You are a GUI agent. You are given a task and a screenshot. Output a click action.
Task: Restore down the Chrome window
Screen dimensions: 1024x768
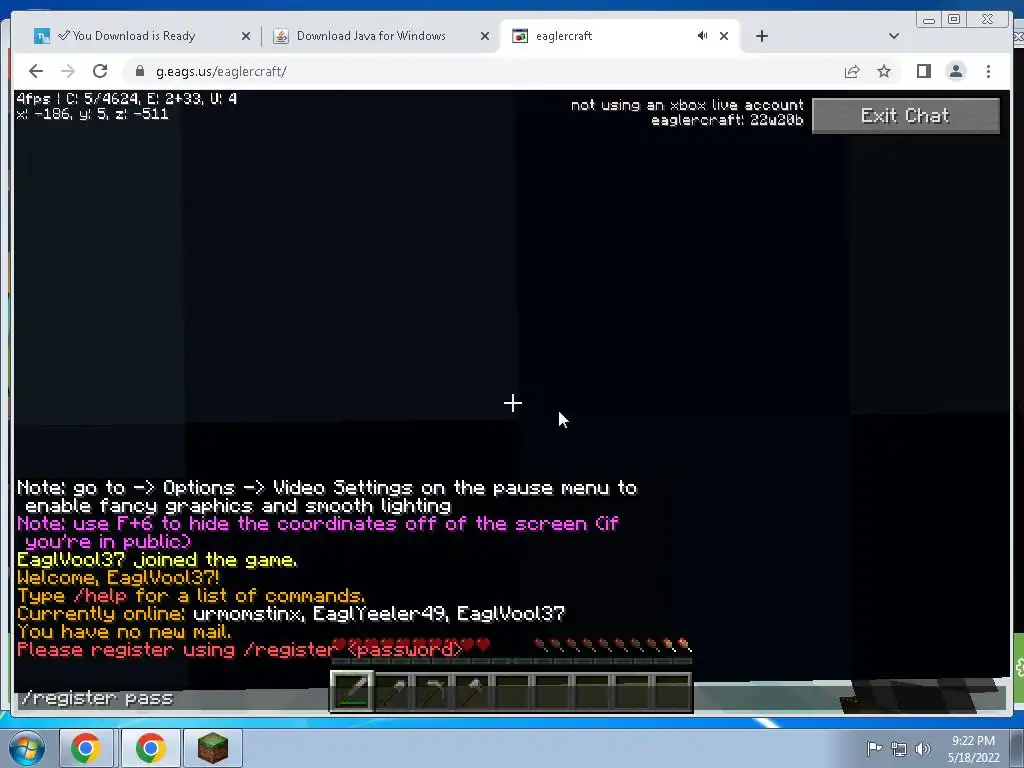(x=953, y=20)
